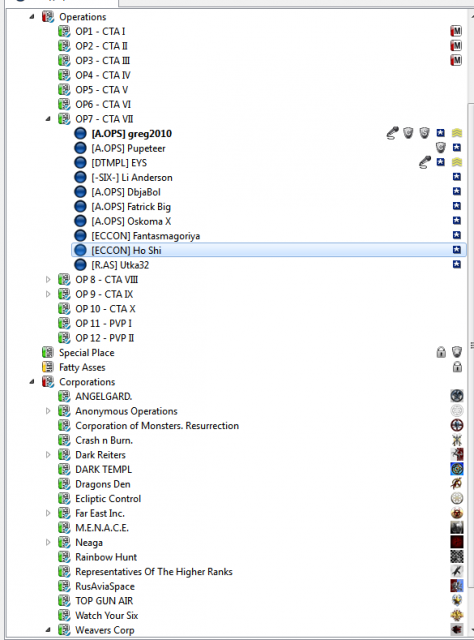Select the OP 11 - PVP I channel

[x=104, y=323]
